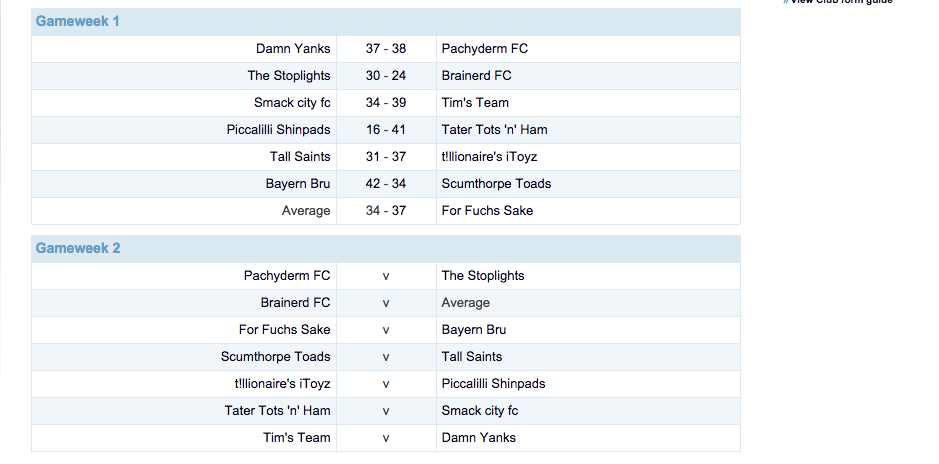
Task: Click Damn Yanks in Gameweek 1 fixtures
Action: (292, 49)
